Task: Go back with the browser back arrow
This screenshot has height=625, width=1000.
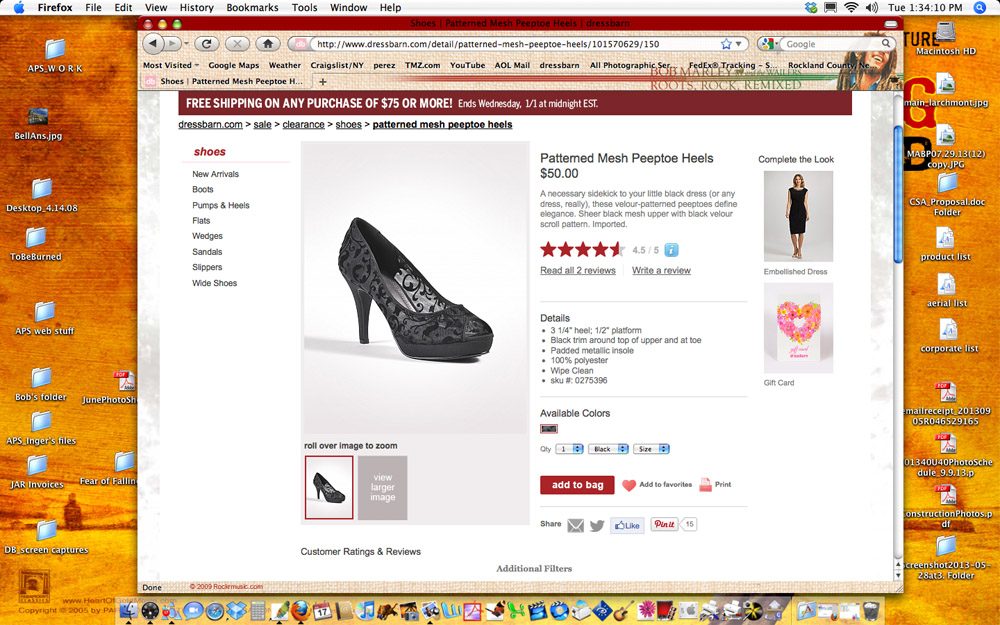Action: [153, 43]
